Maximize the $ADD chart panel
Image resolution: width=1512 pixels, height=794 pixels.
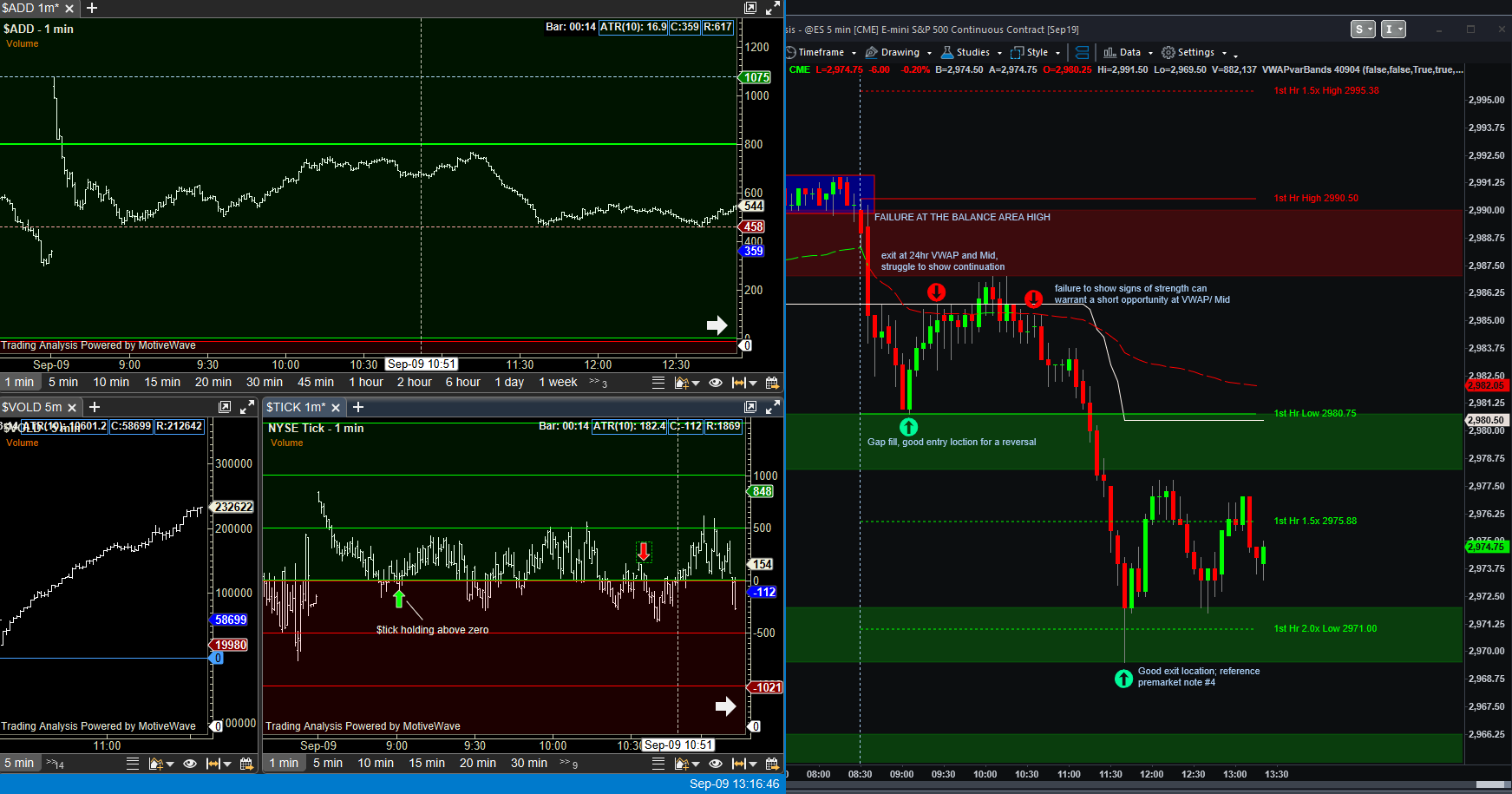click(x=773, y=8)
